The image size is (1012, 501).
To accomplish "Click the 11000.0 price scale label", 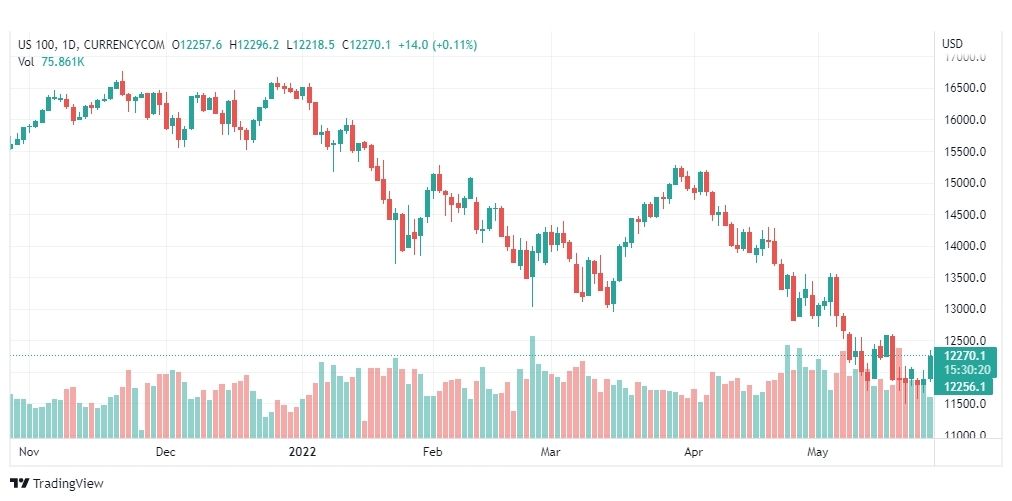I will 965,435.
